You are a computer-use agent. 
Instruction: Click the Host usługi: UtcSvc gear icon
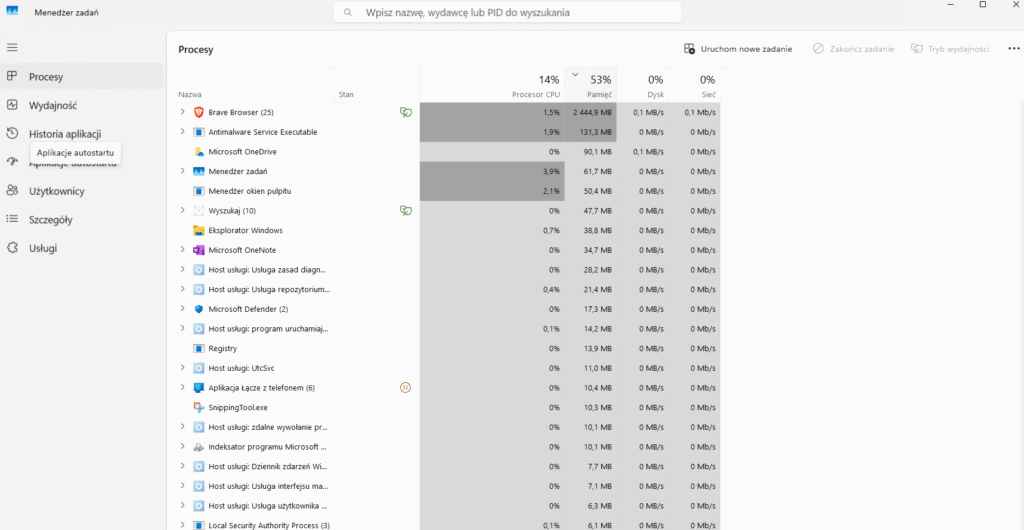[199, 368]
